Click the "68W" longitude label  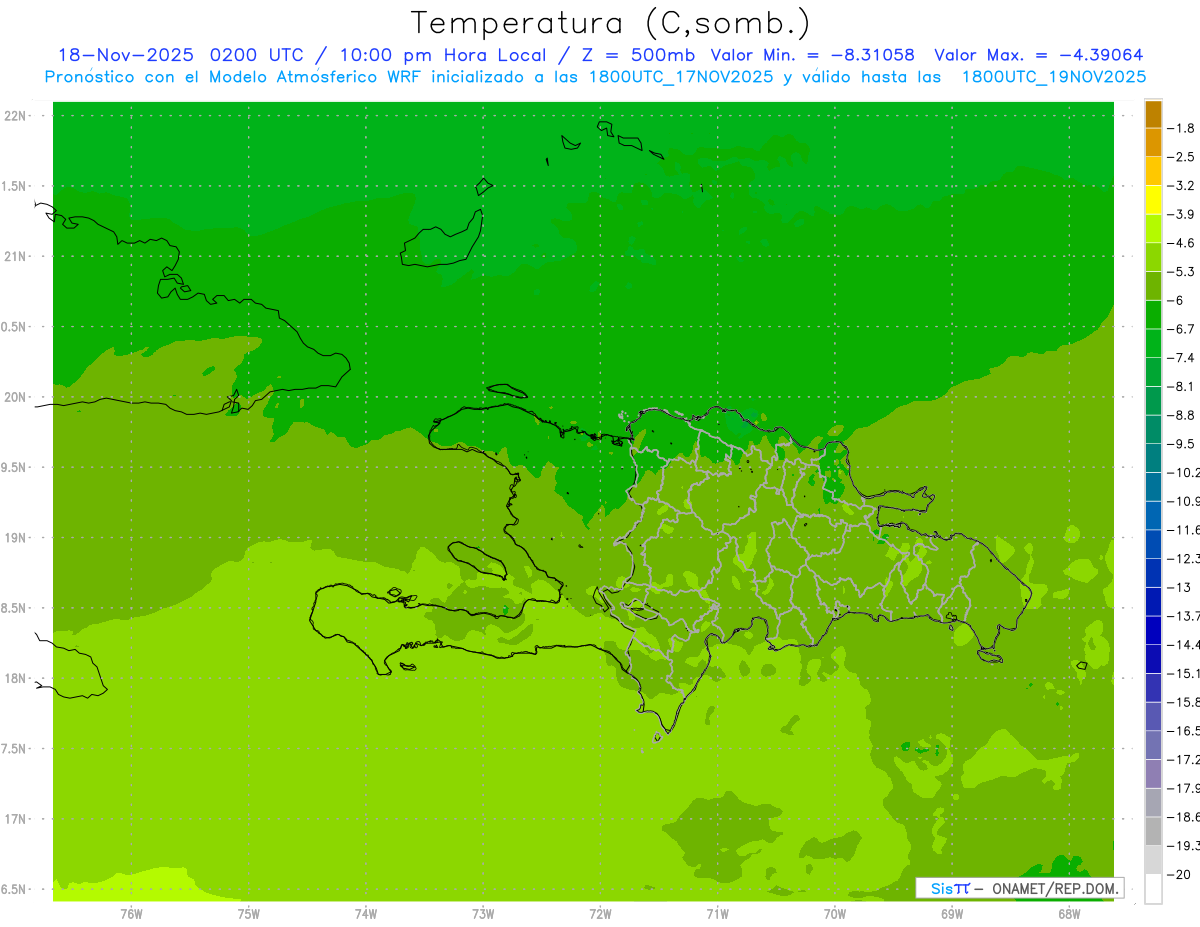(1069, 913)
